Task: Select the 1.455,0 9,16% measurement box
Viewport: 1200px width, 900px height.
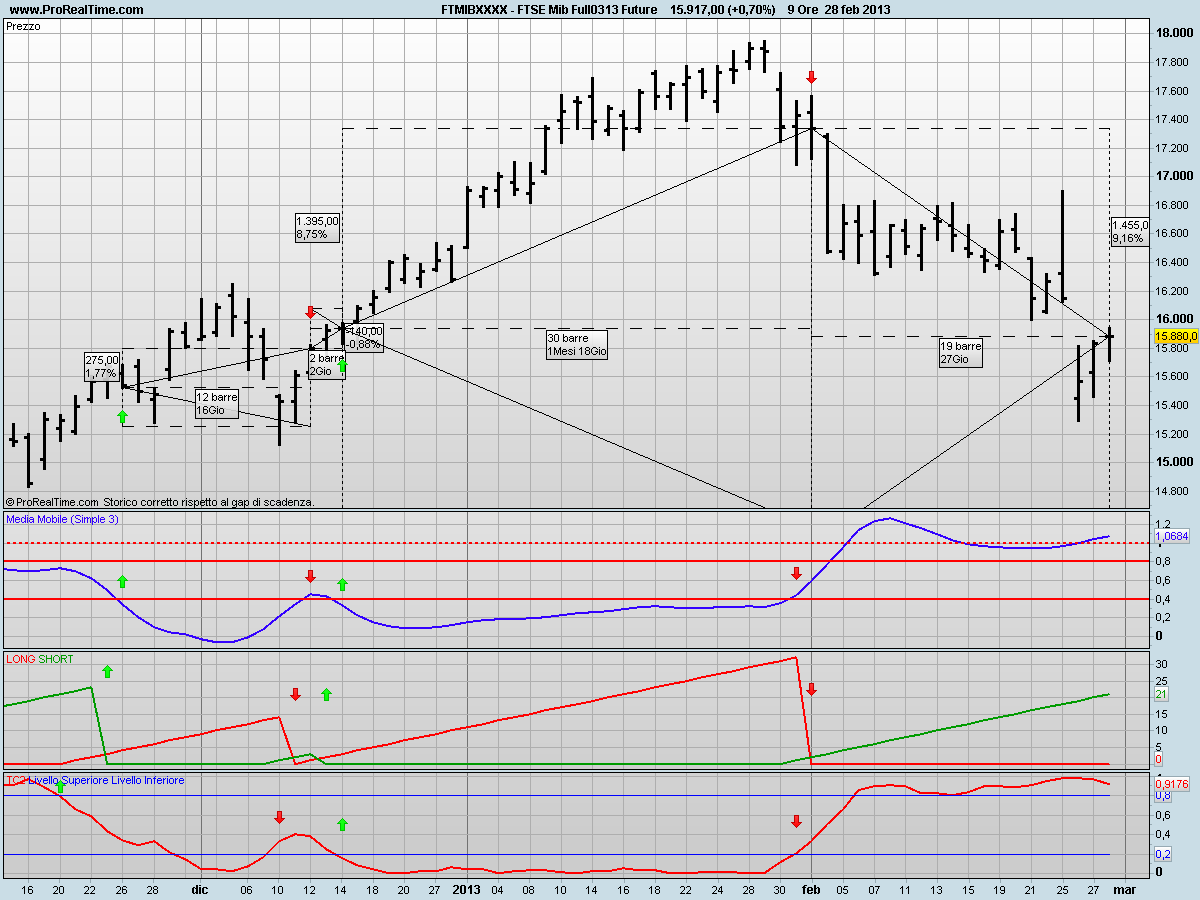Action: 1130,232
